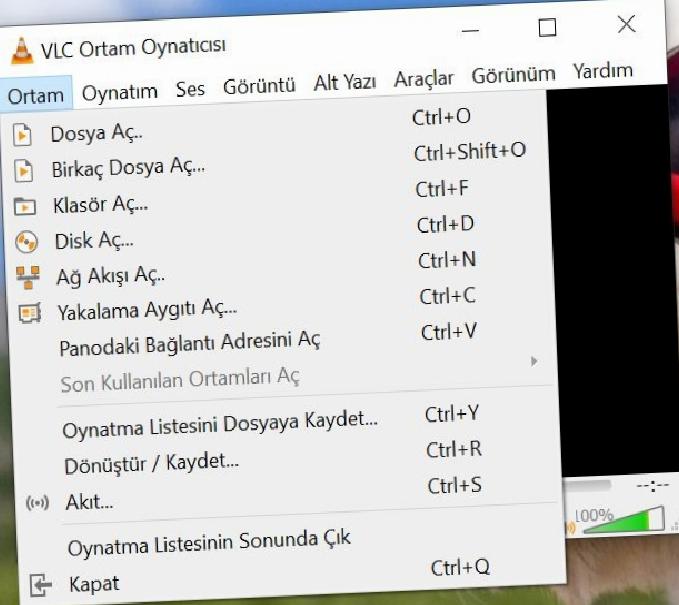Open the Oynatım menu
Viewport: 679px width, 605px height.
click(x=120, y=92)
